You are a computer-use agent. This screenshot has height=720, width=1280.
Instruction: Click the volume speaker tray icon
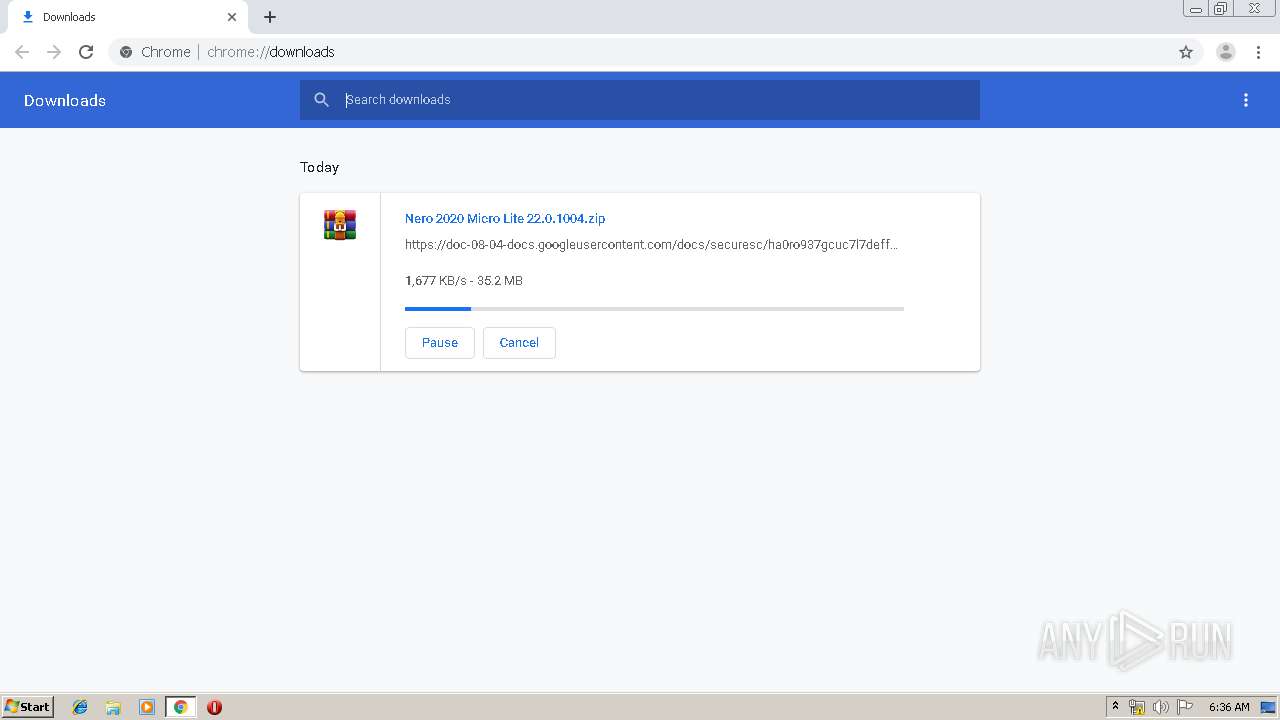click(1160, 707)
